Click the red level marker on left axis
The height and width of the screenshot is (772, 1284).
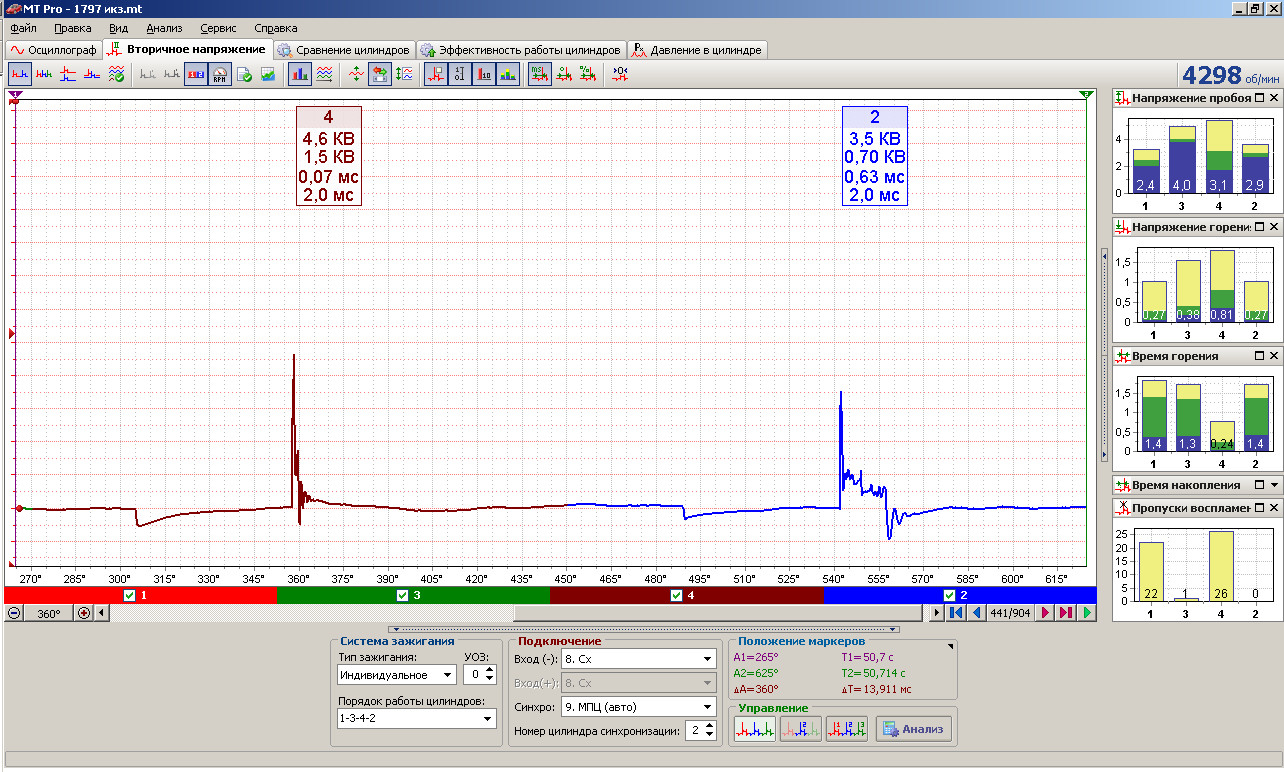13,332
